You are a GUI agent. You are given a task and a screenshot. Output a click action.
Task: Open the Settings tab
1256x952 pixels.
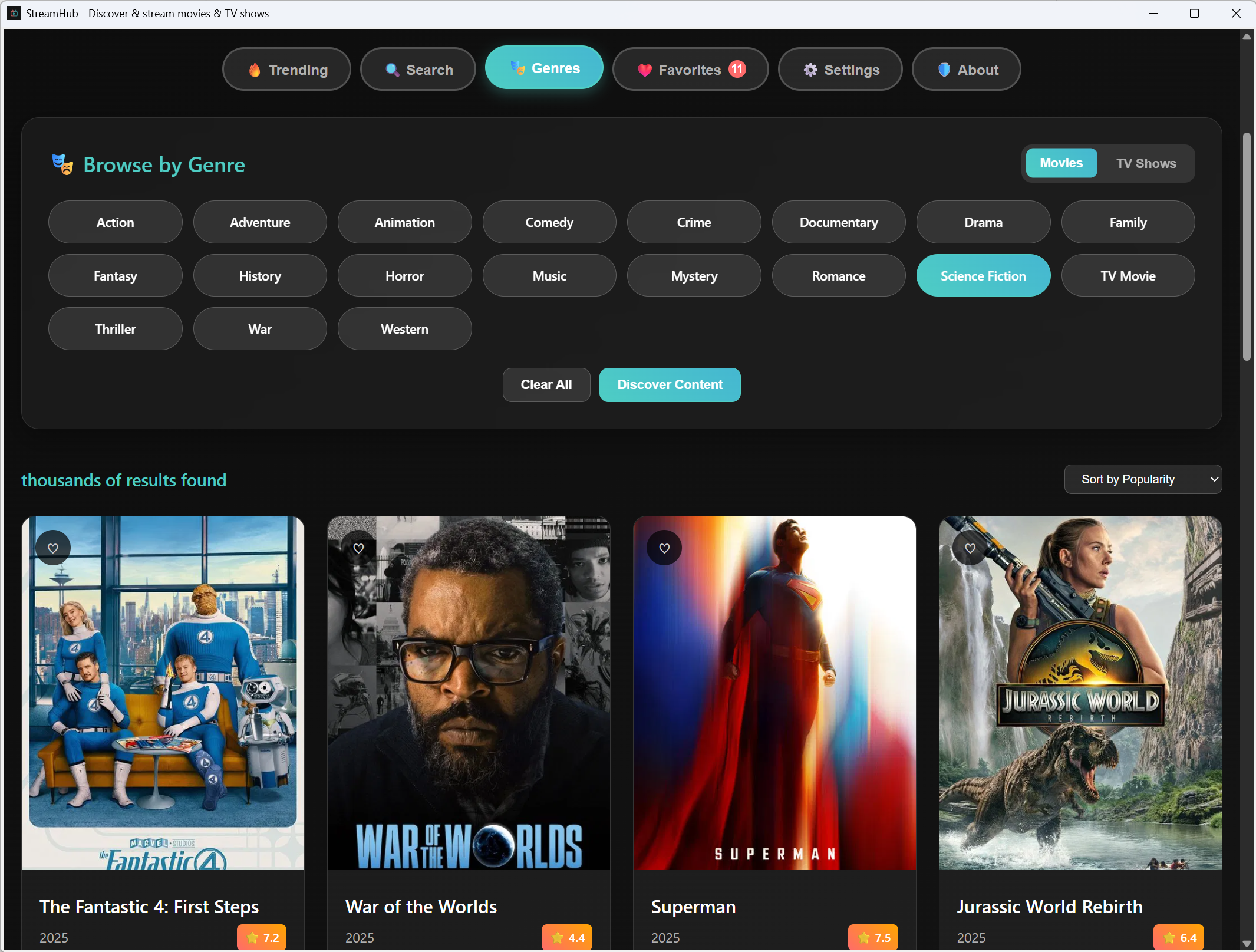coord(840,70)
